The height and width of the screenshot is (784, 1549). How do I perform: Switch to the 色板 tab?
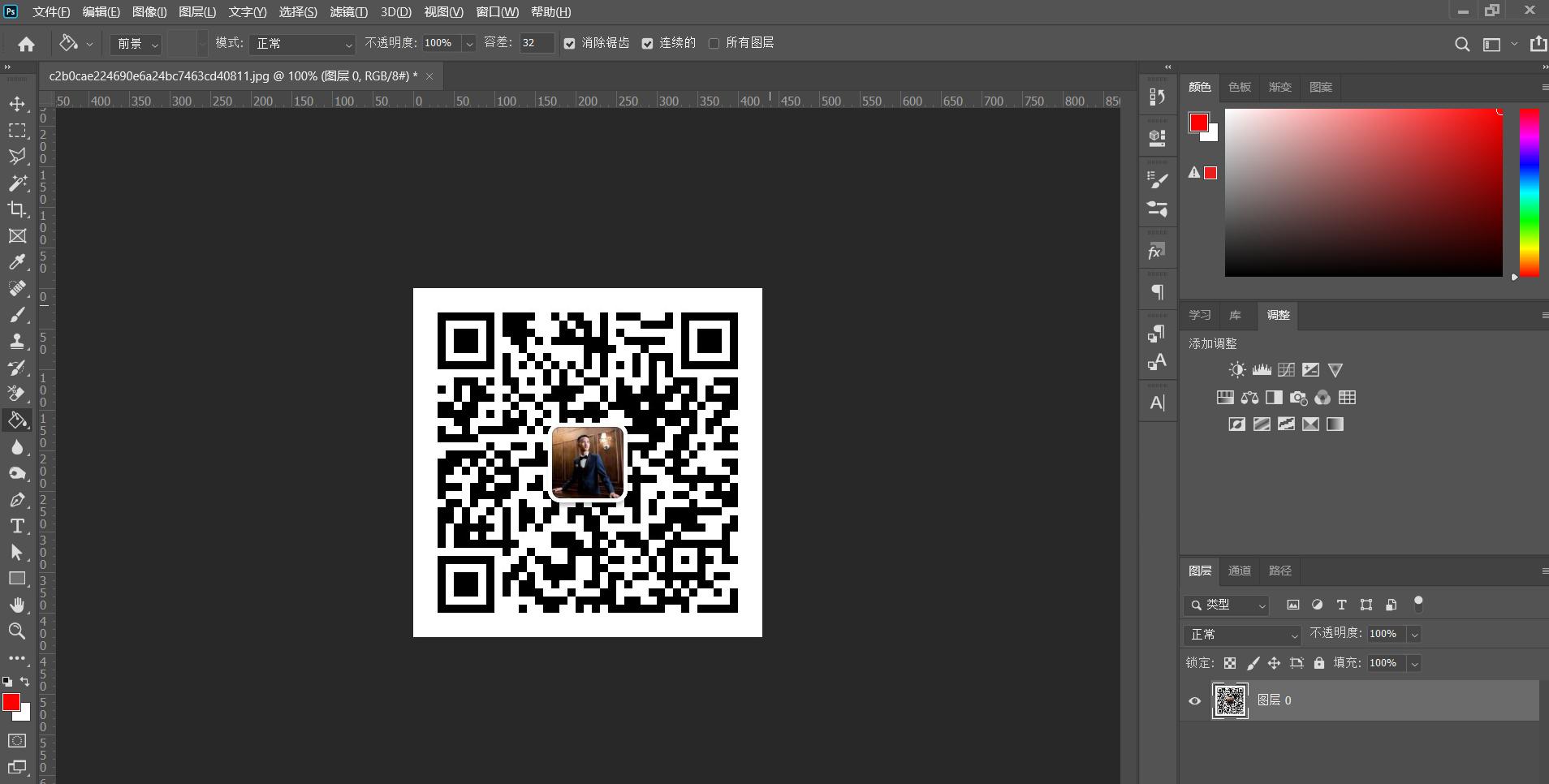[1239, 87]
